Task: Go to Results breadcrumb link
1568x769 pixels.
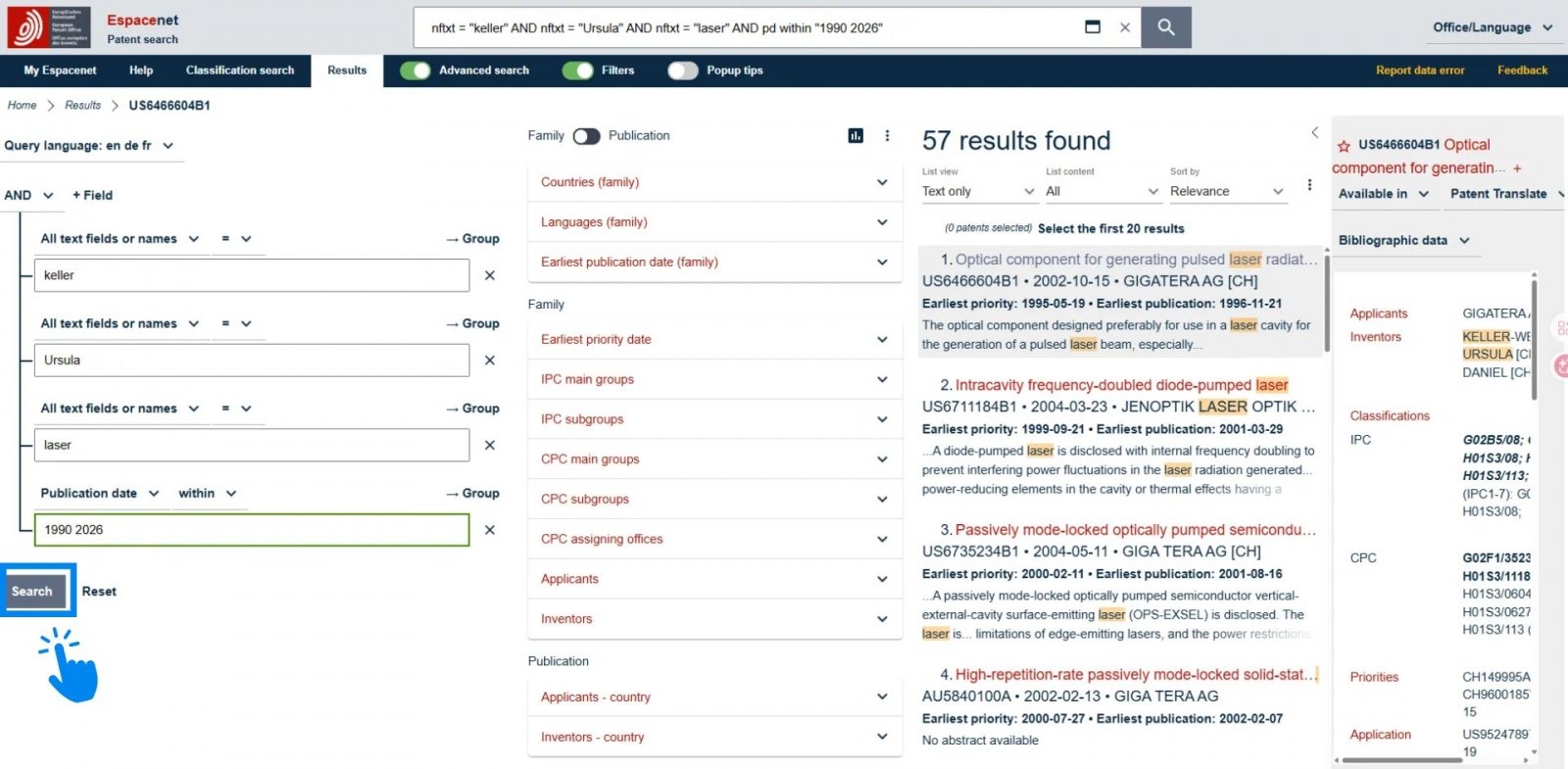Action: (x=82, y=106)
